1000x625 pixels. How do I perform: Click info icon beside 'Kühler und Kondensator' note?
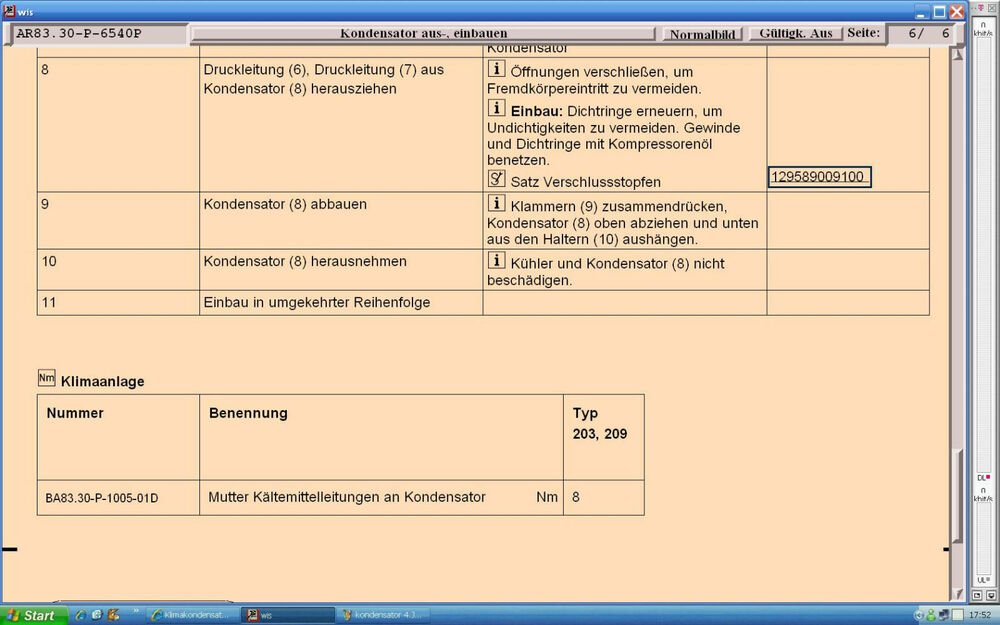tap(496, 260)
